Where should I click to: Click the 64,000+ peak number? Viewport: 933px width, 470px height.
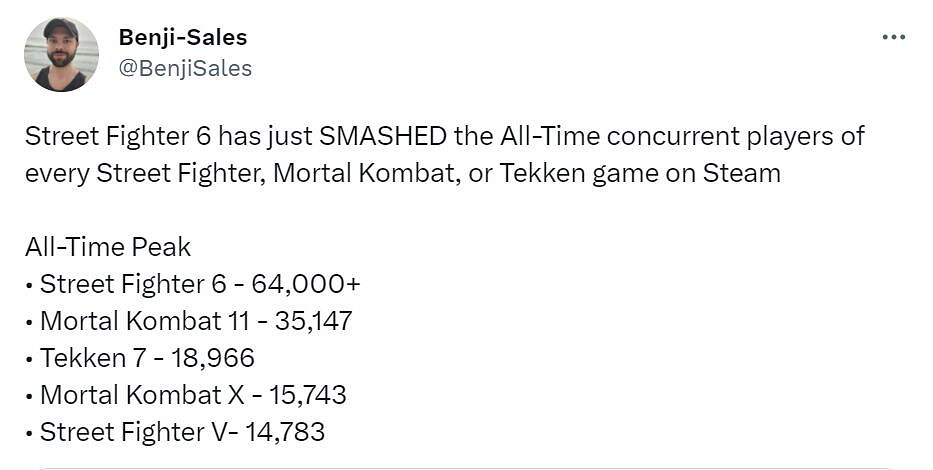click(x=306, y=284)
